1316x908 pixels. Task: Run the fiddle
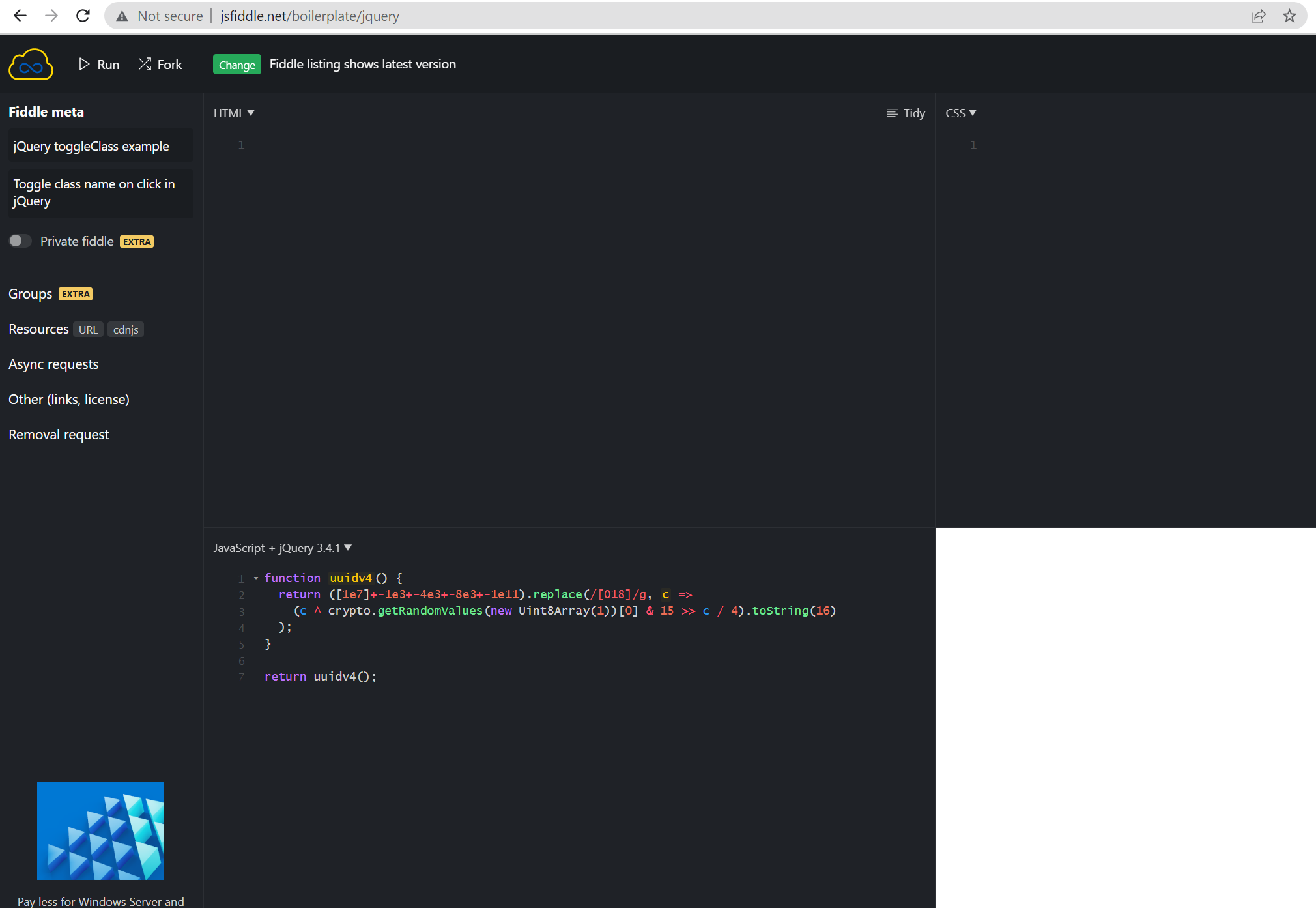(x=98, y=64)
